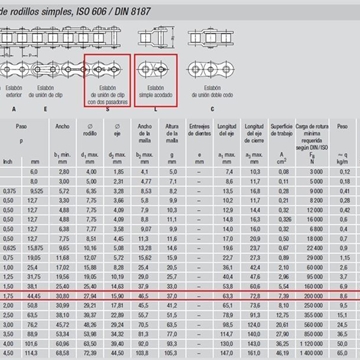Click the roller diameter value '72,39'
360x360 pixels.
pos(90,353)
